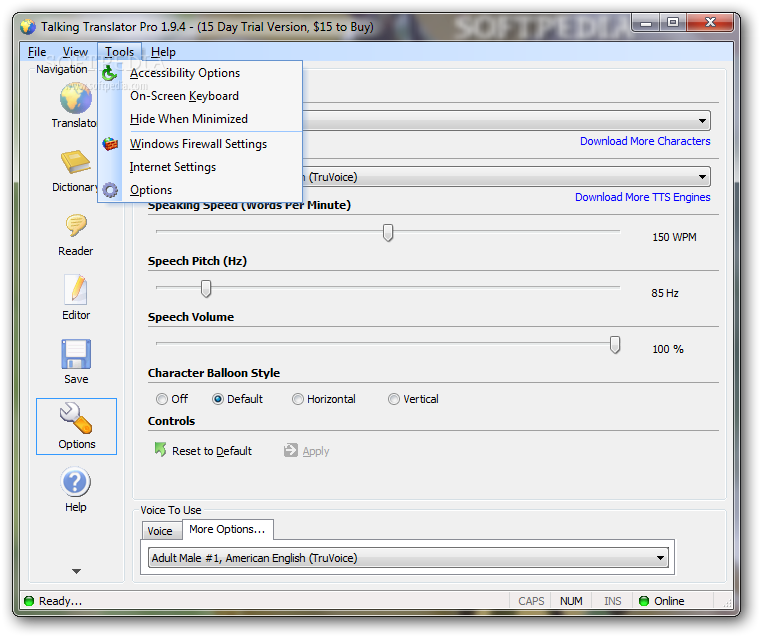Click the Save floppy disk icon

[76, 354]
